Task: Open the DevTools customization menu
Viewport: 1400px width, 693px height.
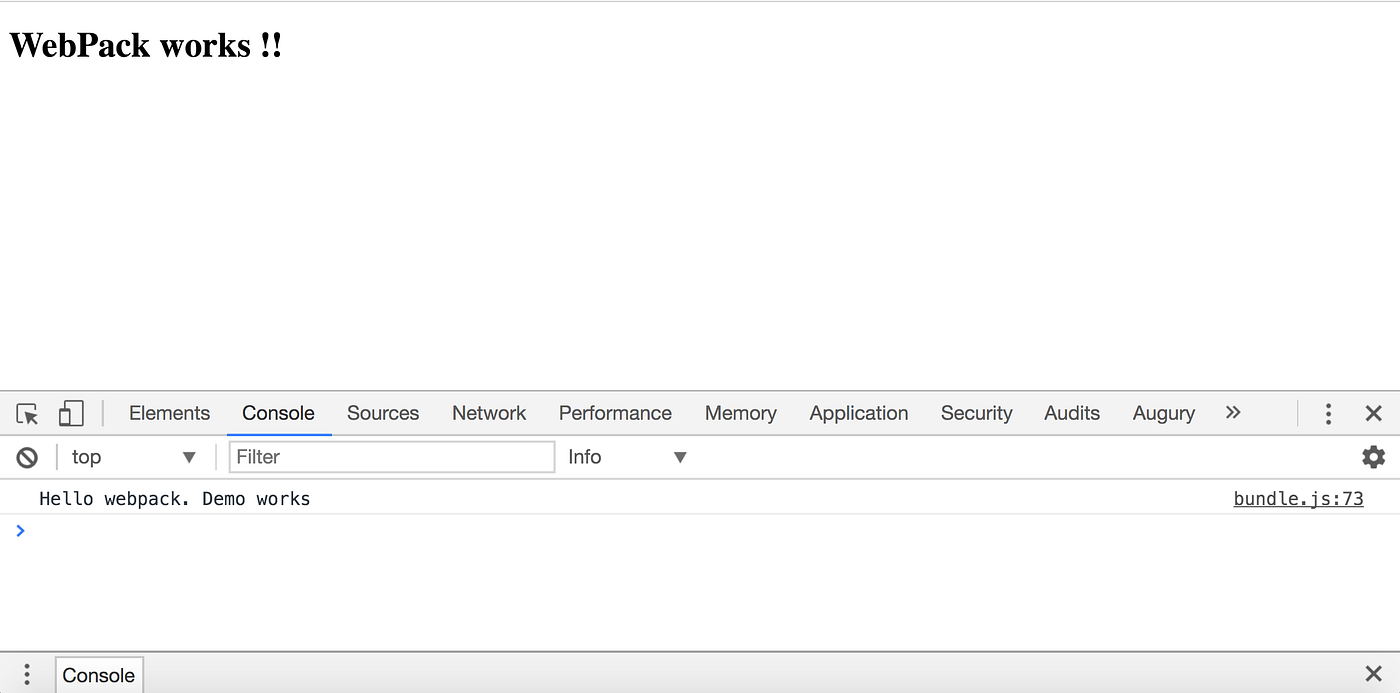Action: pos(1328,413)
